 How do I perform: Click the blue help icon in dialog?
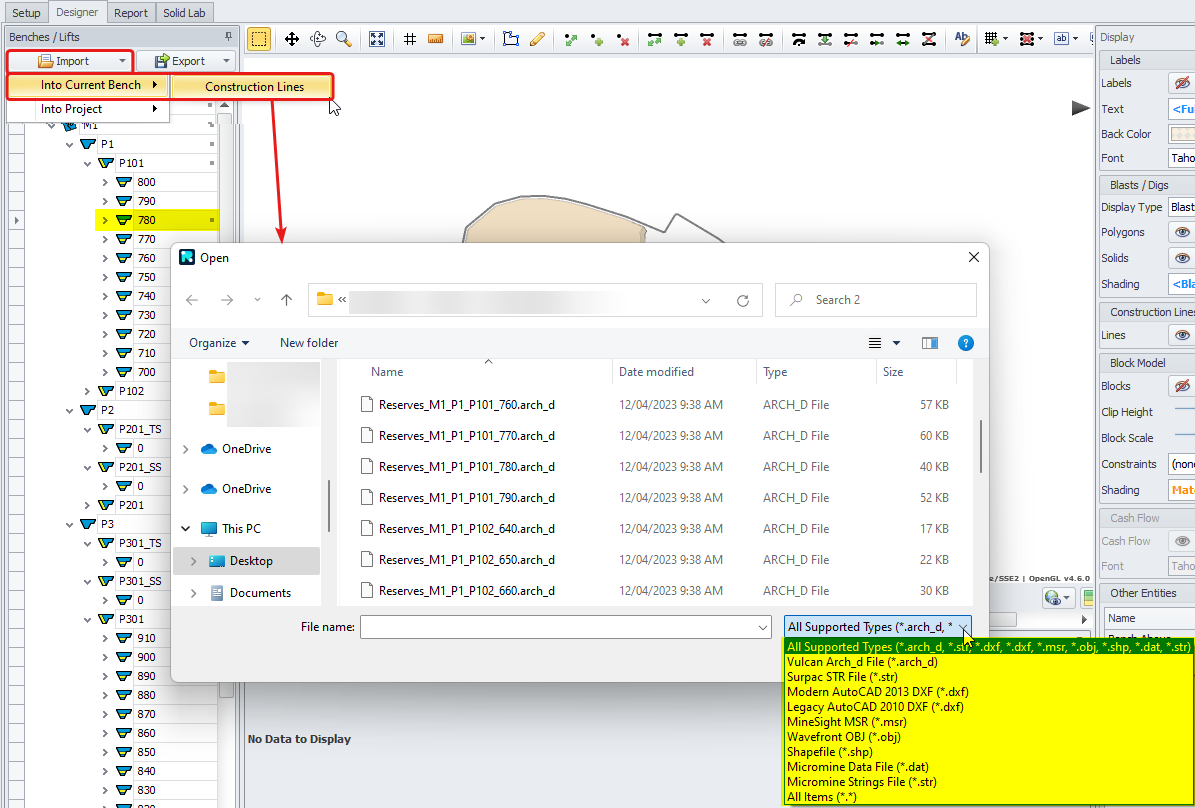click(965, 343)
